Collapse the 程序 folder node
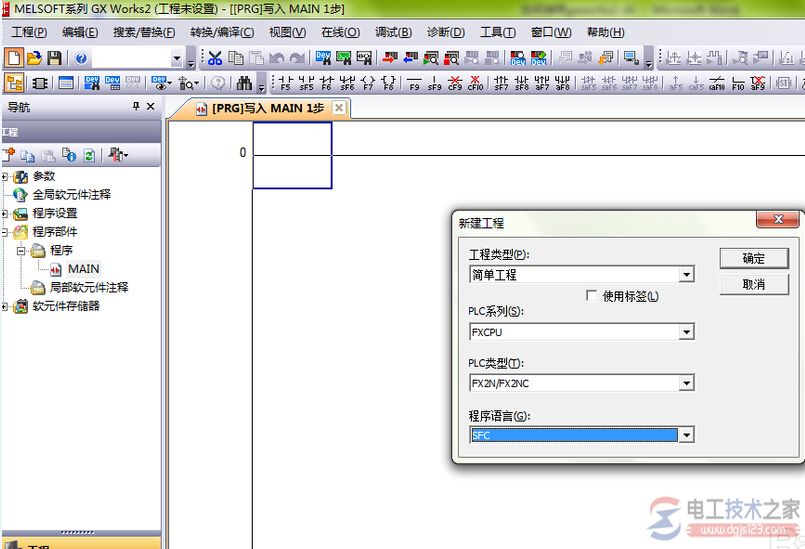This screenshot has width=805, height=549. [x=21, y=251]
